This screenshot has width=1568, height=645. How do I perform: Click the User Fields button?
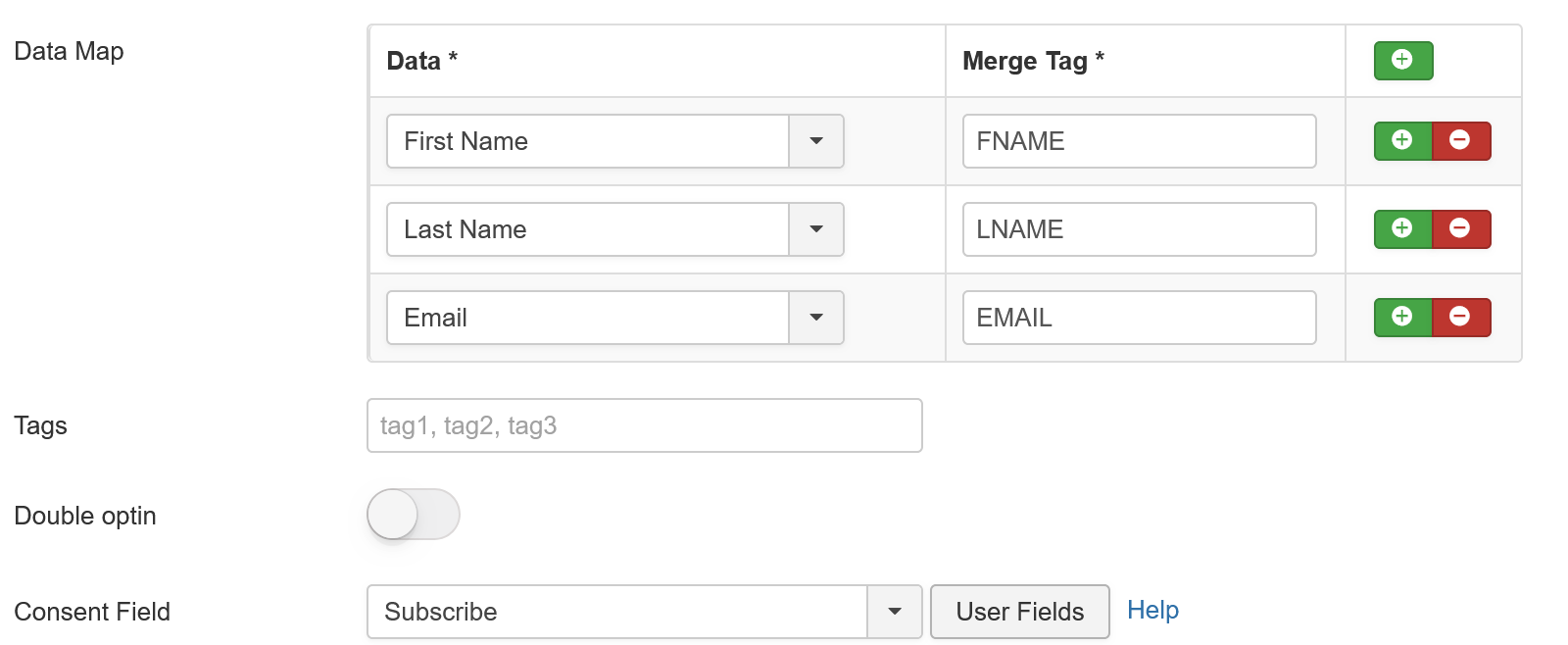pos(1020,612)
